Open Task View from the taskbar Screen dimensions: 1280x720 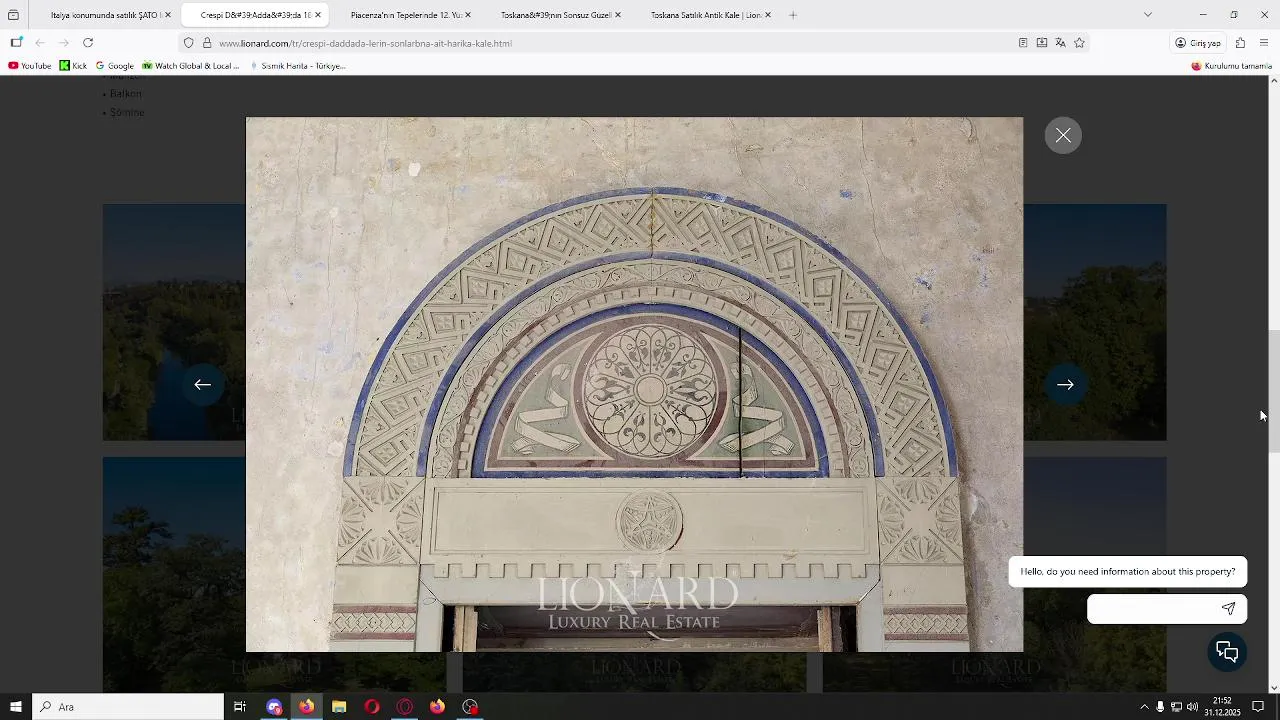pyautogui.click(x=240, y=707)
